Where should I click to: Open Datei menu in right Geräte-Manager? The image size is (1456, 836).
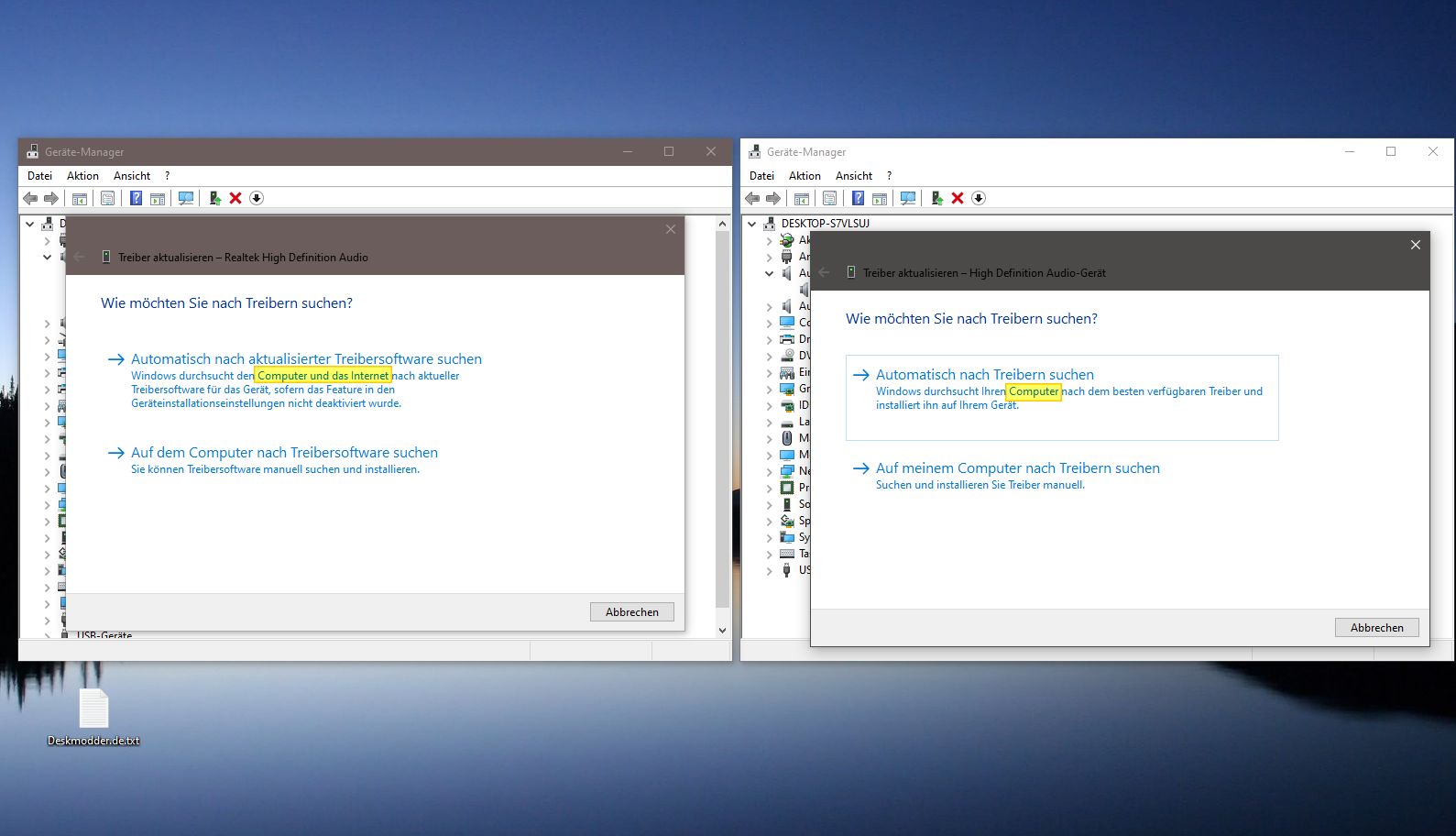761,176
